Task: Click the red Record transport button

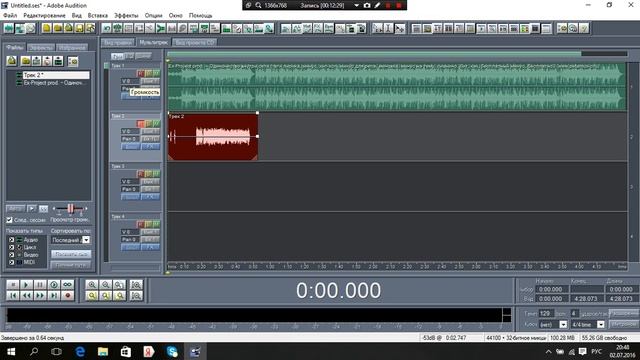Action: click(x=68, y=296)
